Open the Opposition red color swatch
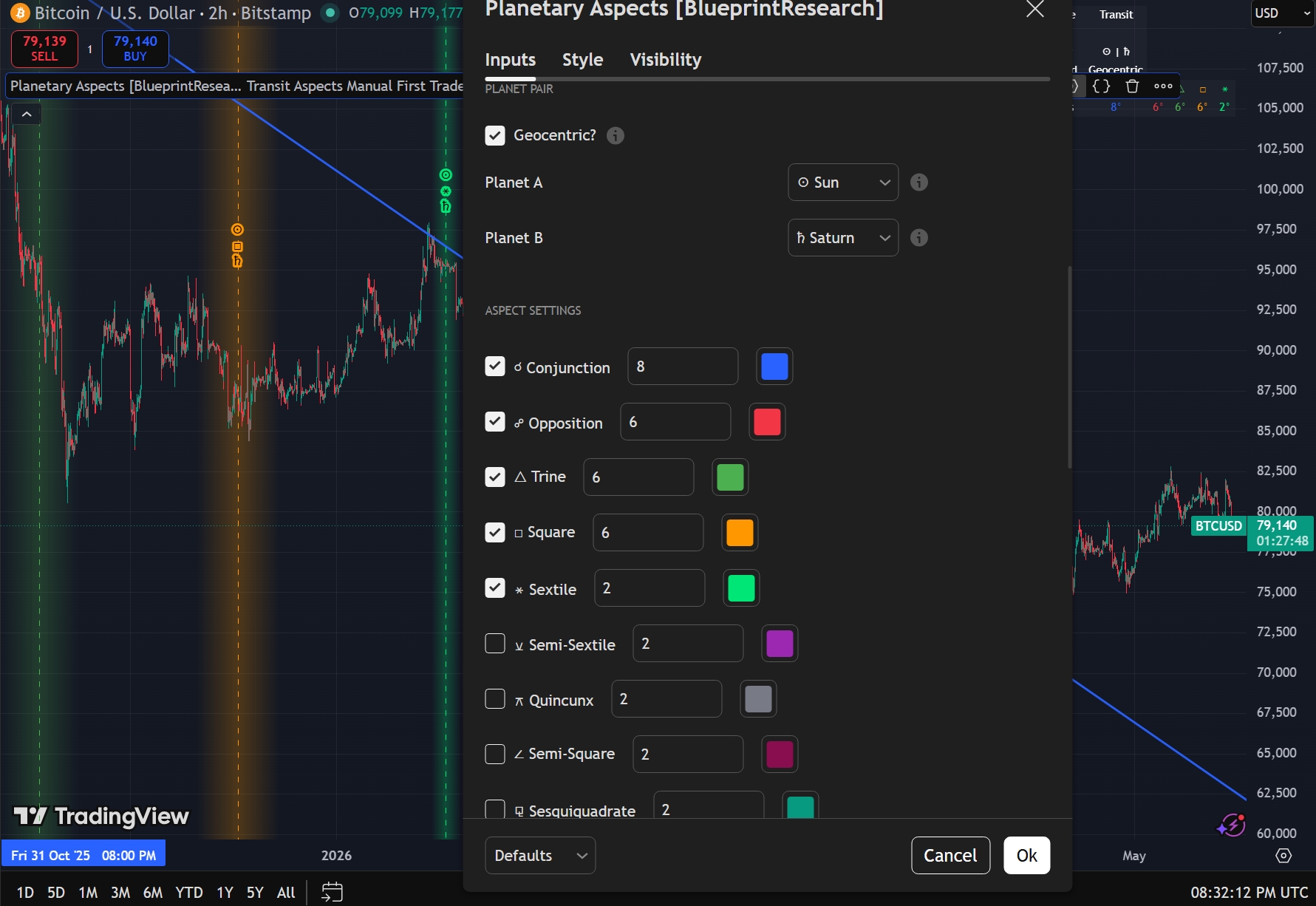Viewport: 1316px width, 906px height. 767,422
